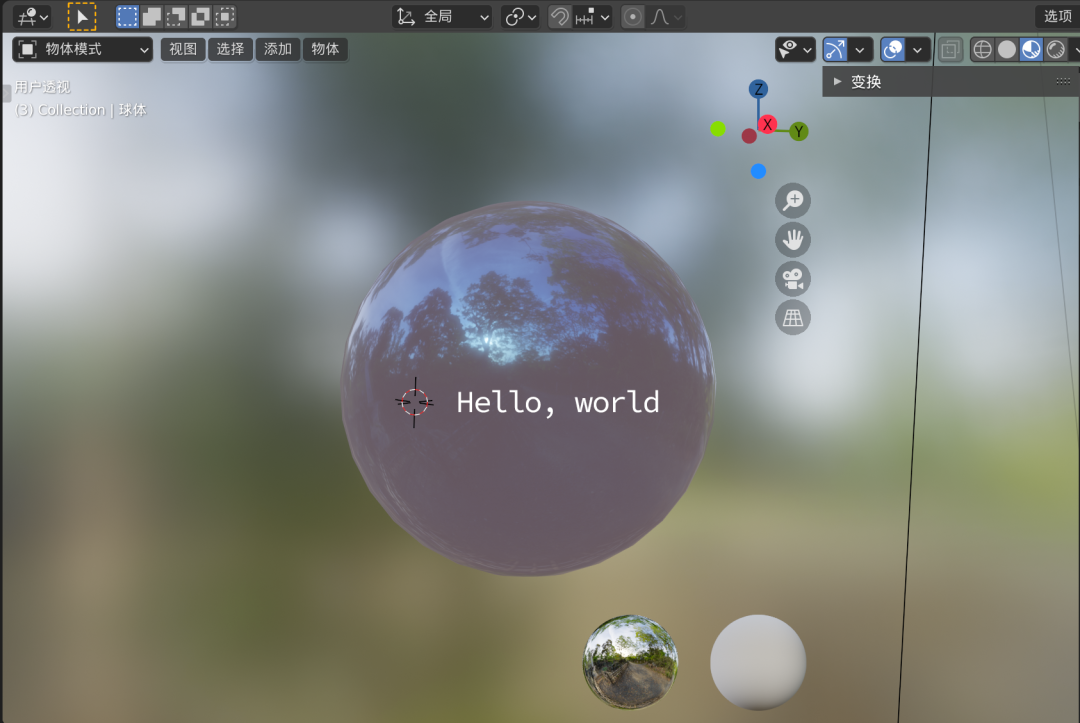Viewport: 1080px width, 723px height.
Task: Open the proportional falloff dropdown
Action: coord(665,17)
